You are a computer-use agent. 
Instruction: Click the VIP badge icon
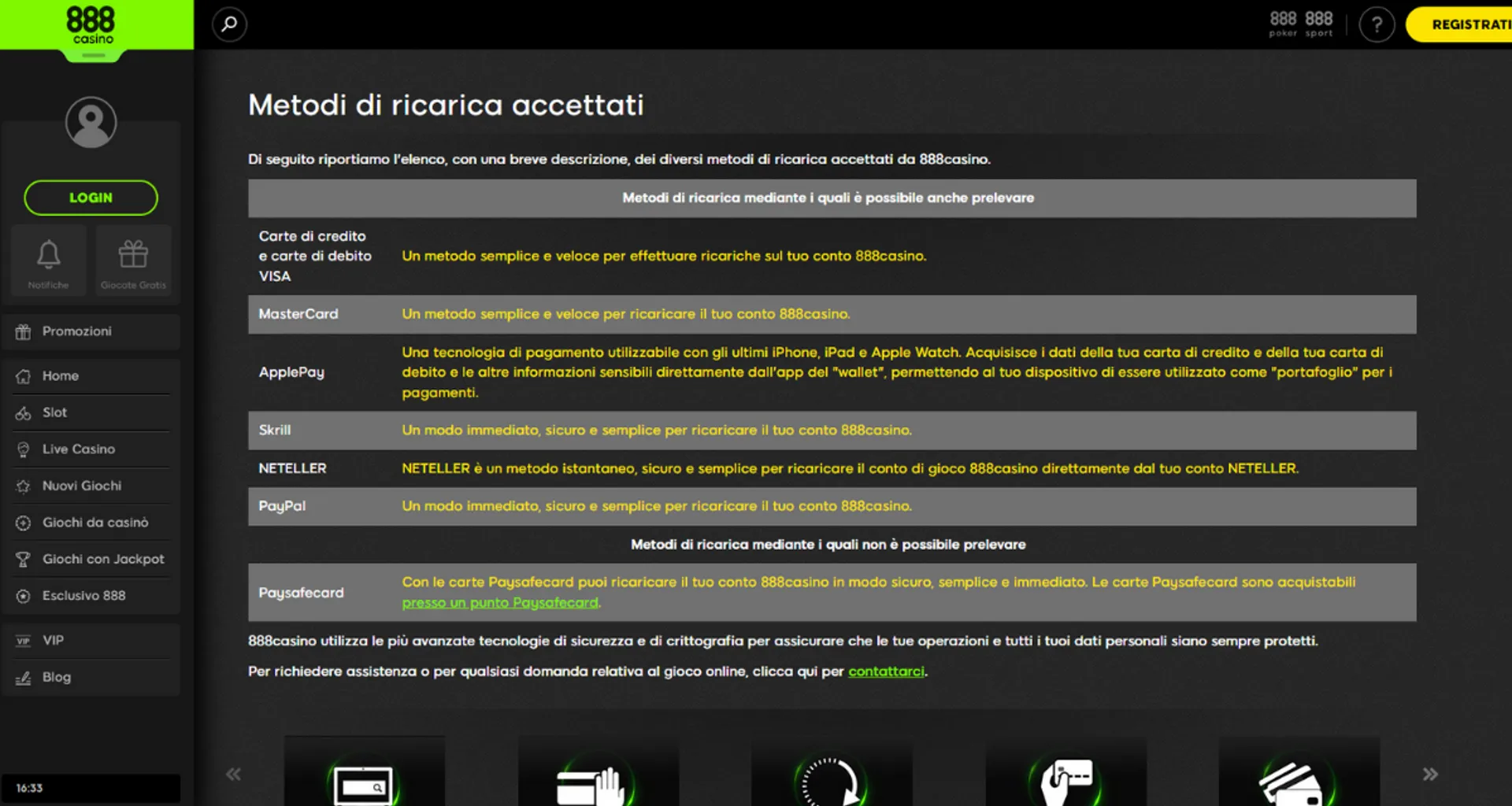pyautogui.click(x=23, y=641)
